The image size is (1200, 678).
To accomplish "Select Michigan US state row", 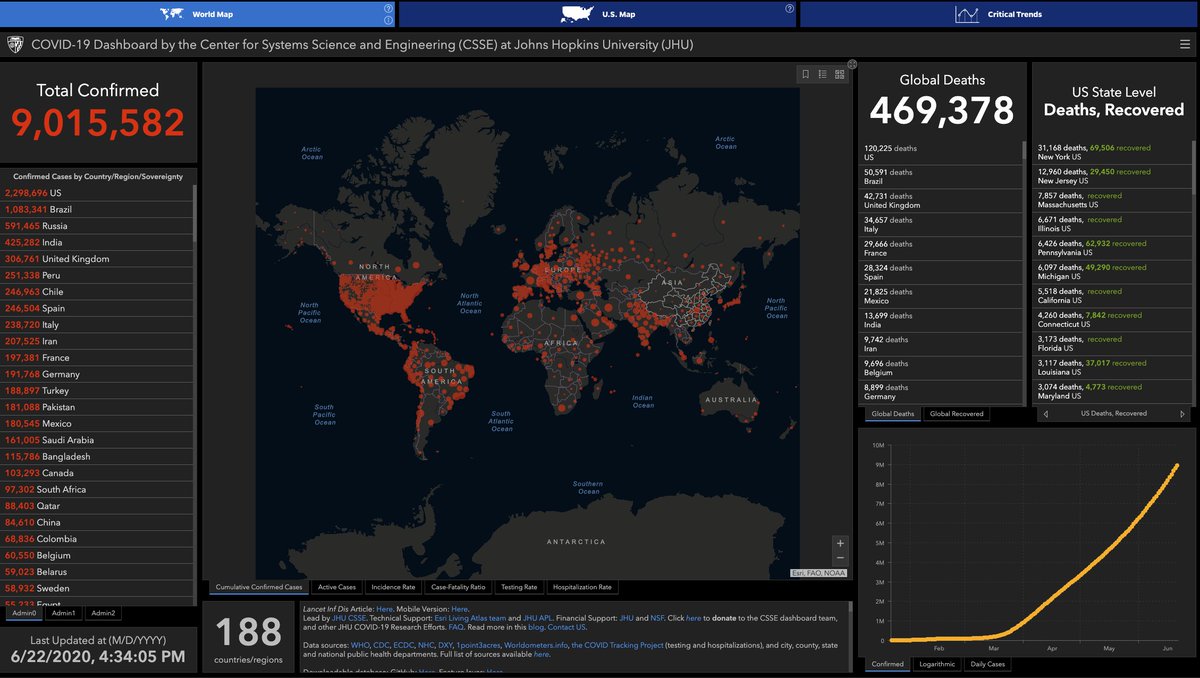I will (x=1112, y=272).
